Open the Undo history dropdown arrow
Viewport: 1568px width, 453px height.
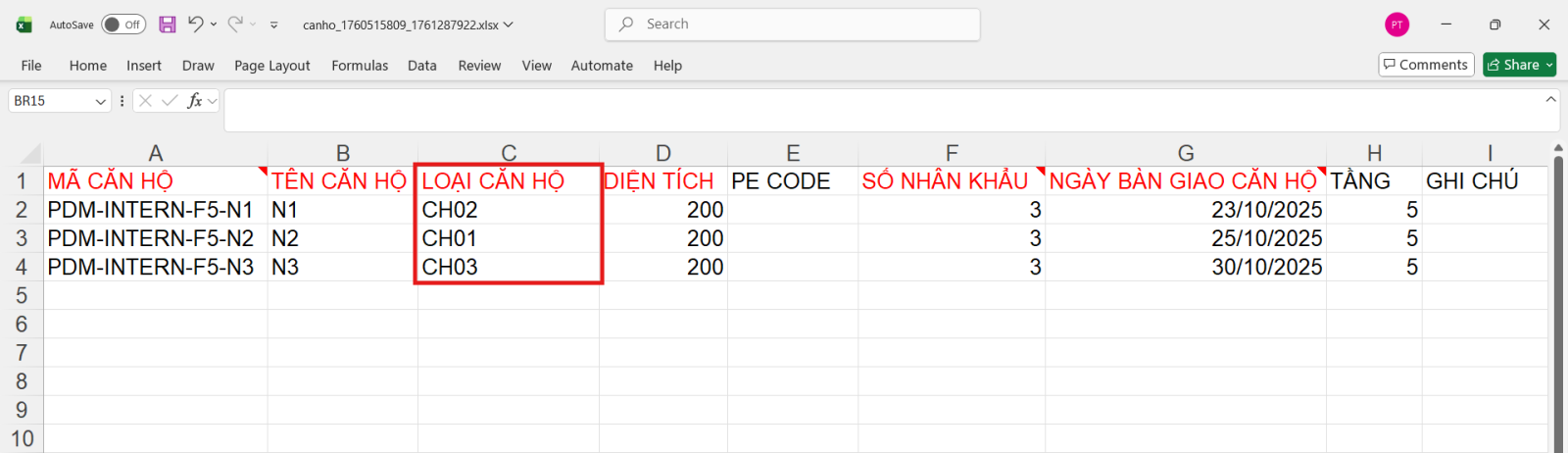point(214,25)
